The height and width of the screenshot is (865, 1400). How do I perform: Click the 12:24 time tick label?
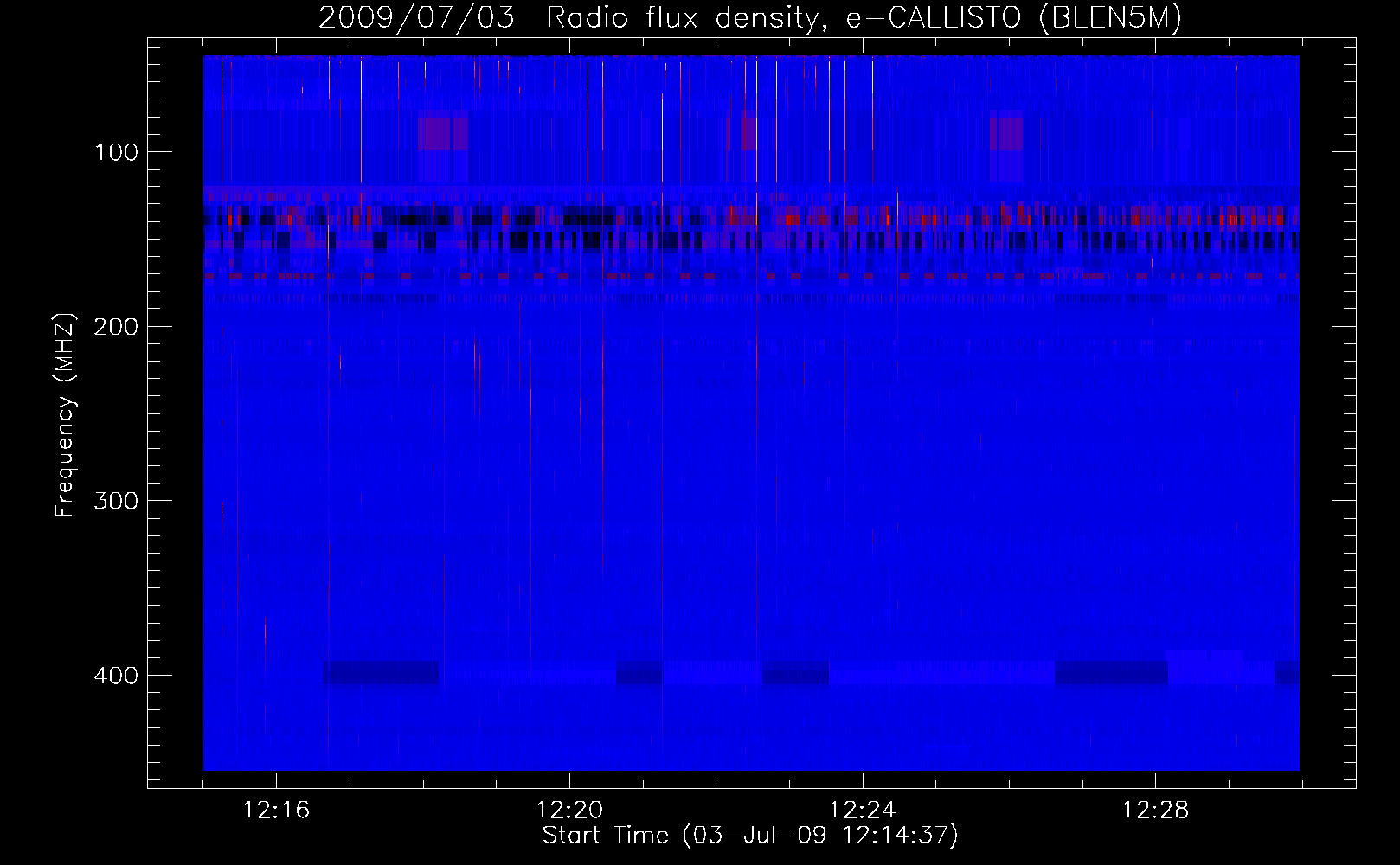863,811
